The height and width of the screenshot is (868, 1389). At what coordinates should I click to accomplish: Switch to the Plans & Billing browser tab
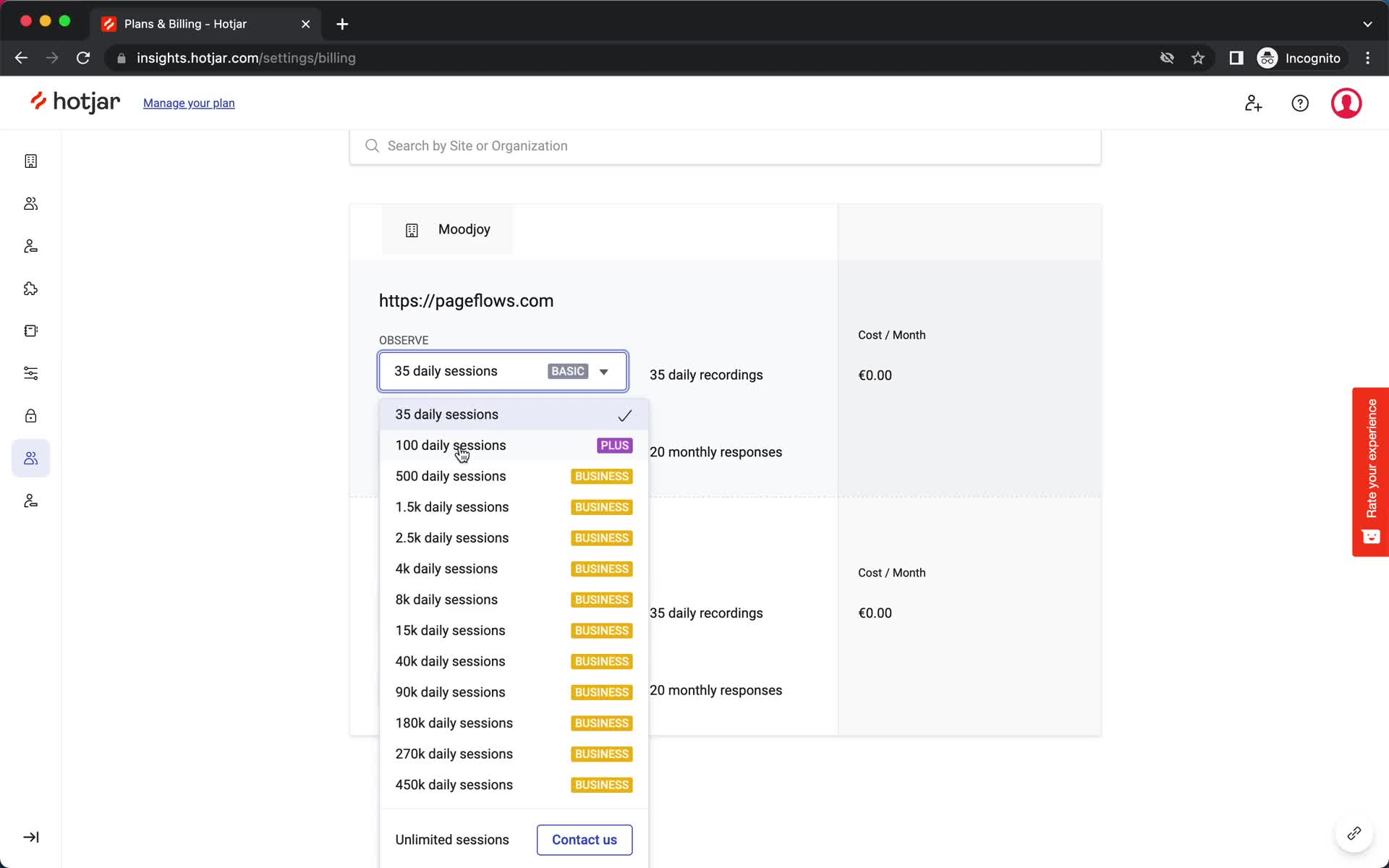coord(206,24)
